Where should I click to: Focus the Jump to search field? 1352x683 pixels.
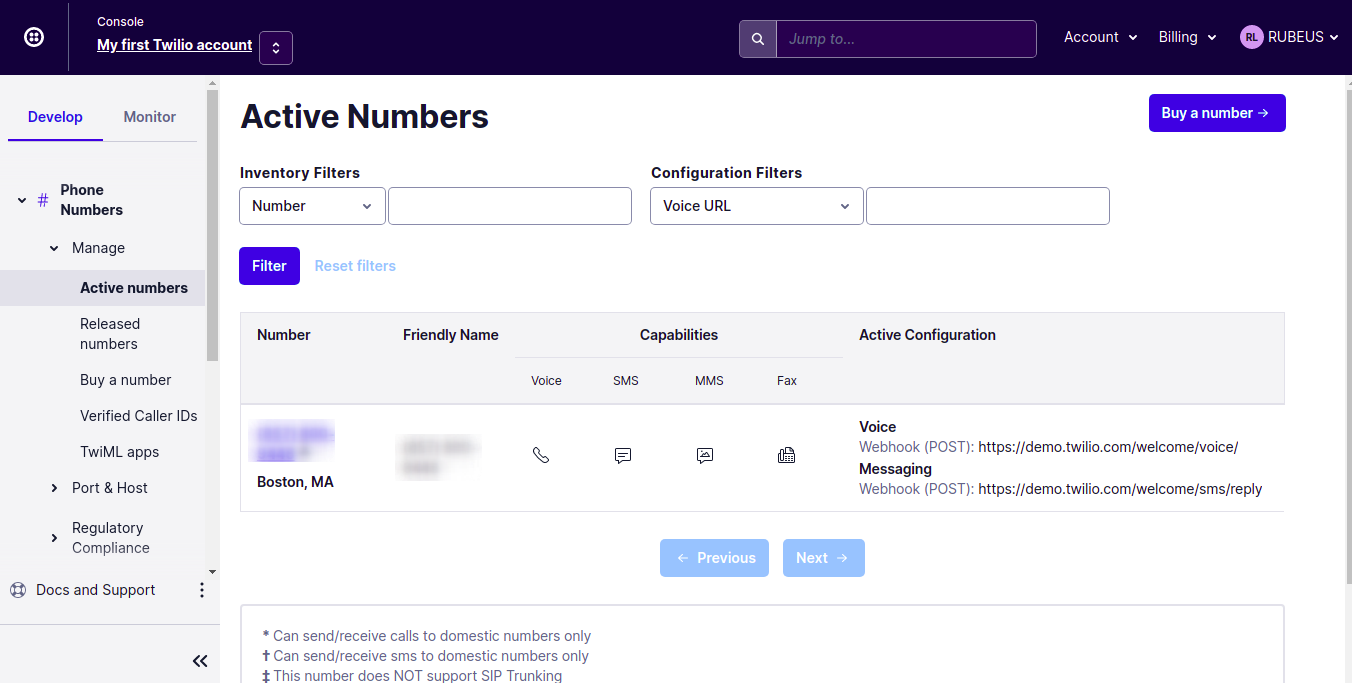tap(906, 39)
